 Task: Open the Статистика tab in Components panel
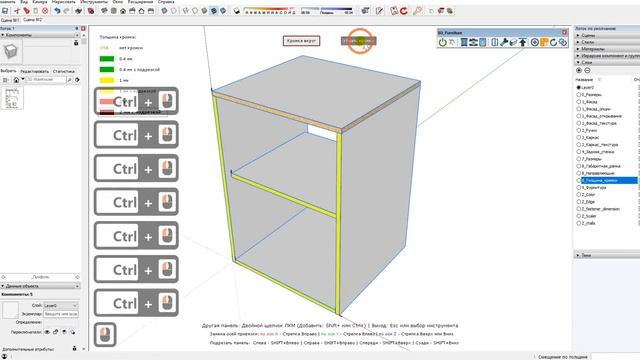pos(64,71)
